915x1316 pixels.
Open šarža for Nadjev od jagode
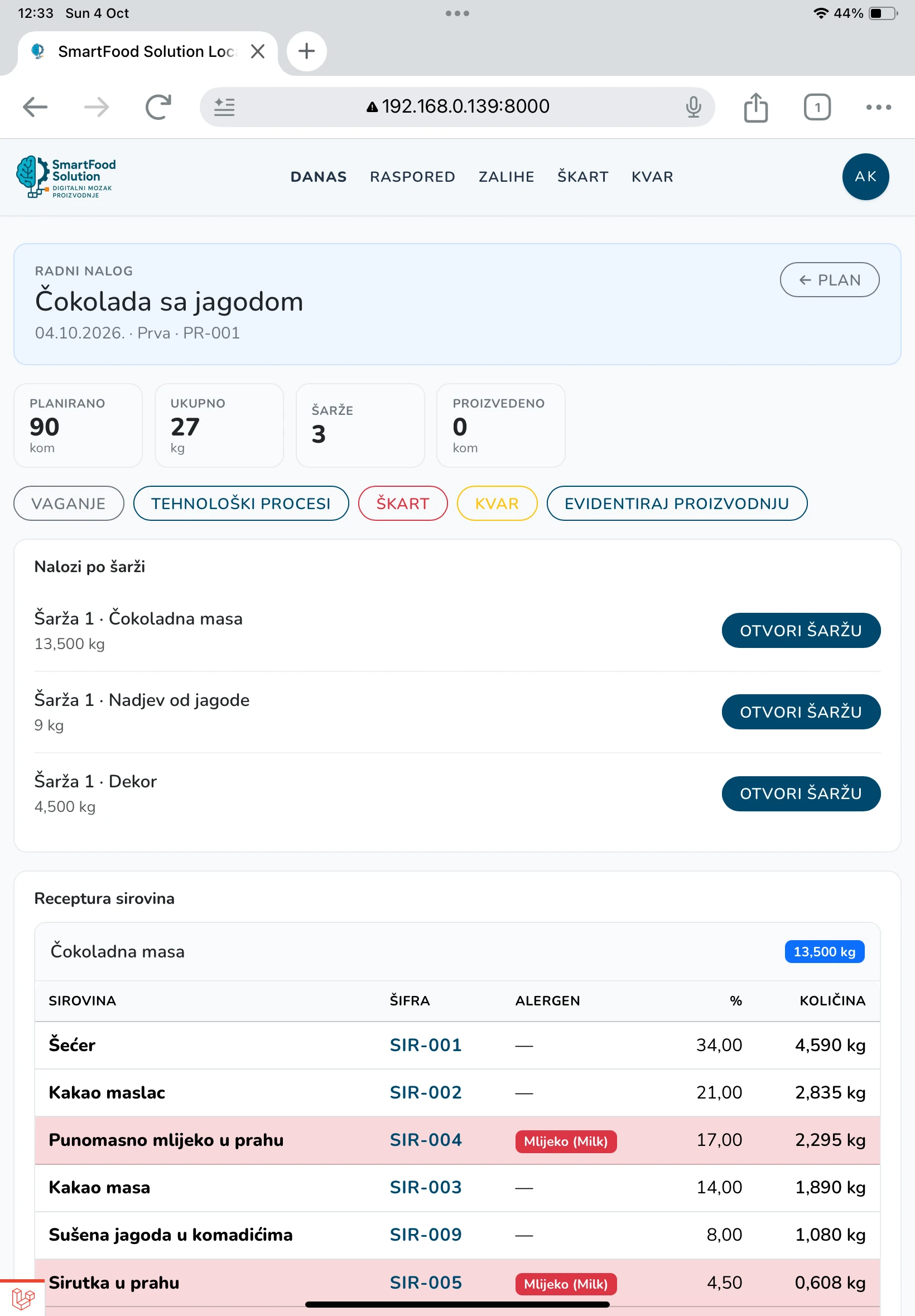click(x=801, y=712)
